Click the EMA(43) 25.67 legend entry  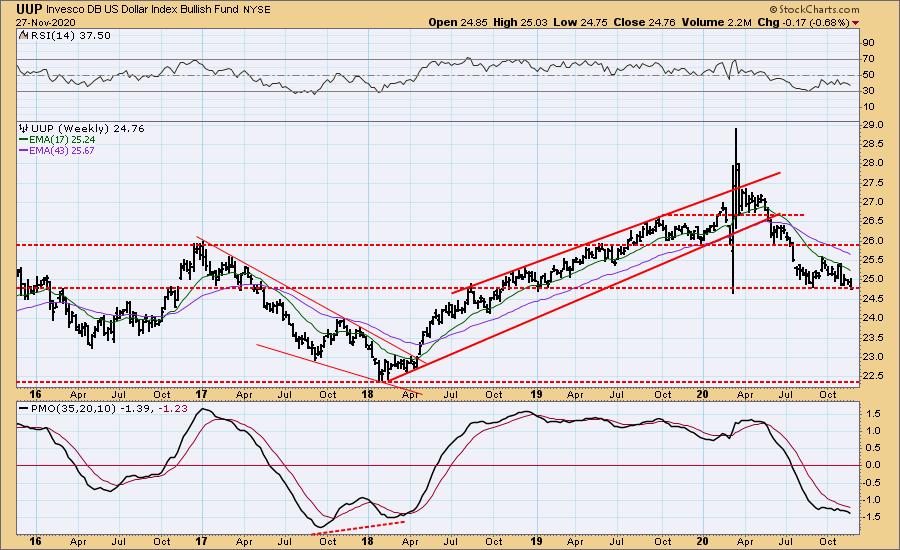[57, 150]
